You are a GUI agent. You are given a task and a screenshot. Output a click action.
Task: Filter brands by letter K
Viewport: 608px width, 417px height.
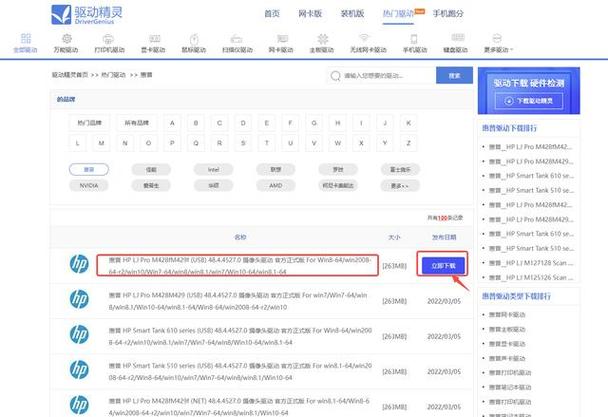pyautogui.click(x=408, y=123)
